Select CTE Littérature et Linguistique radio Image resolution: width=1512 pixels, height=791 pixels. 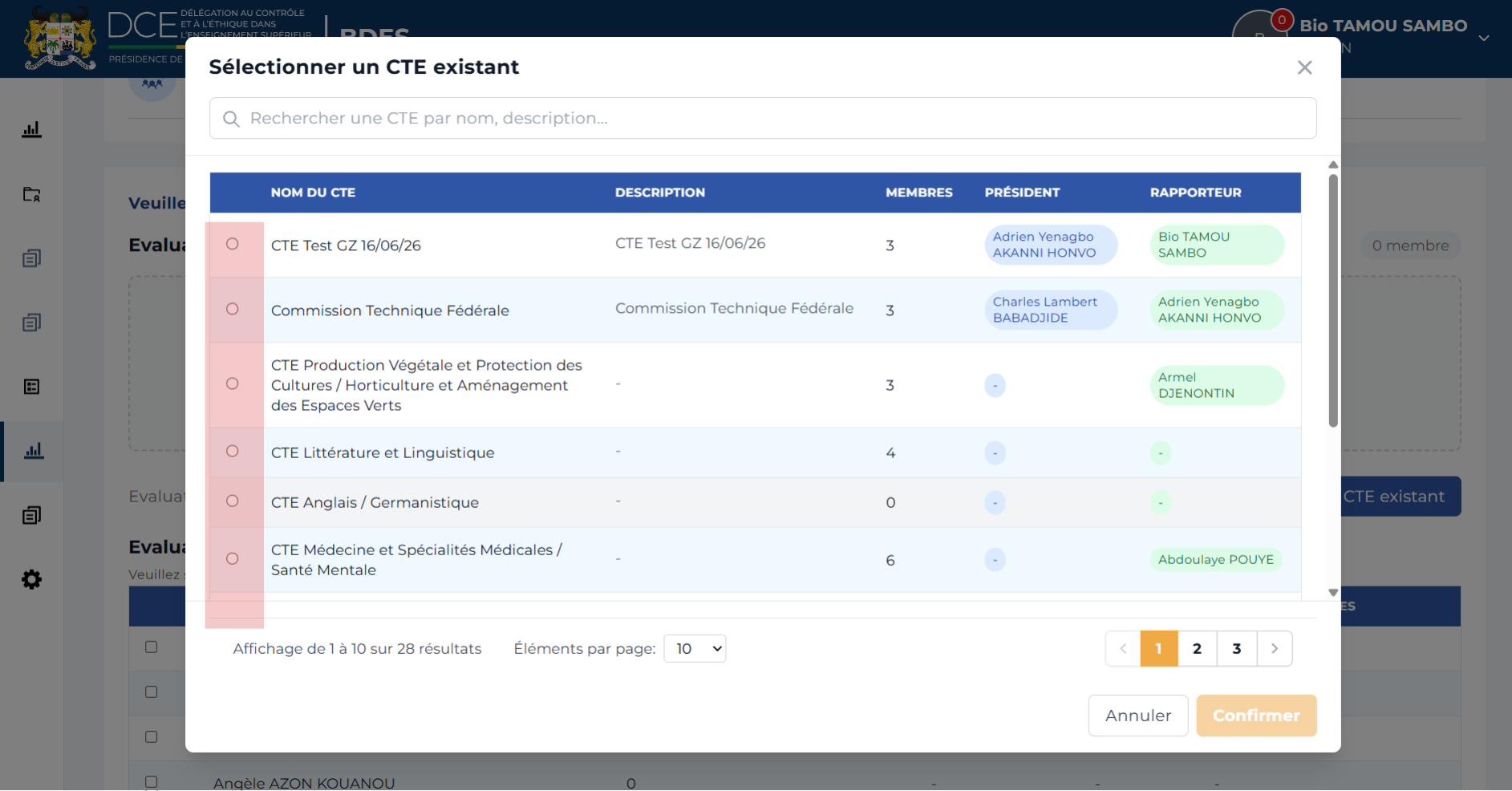(233, 451)
